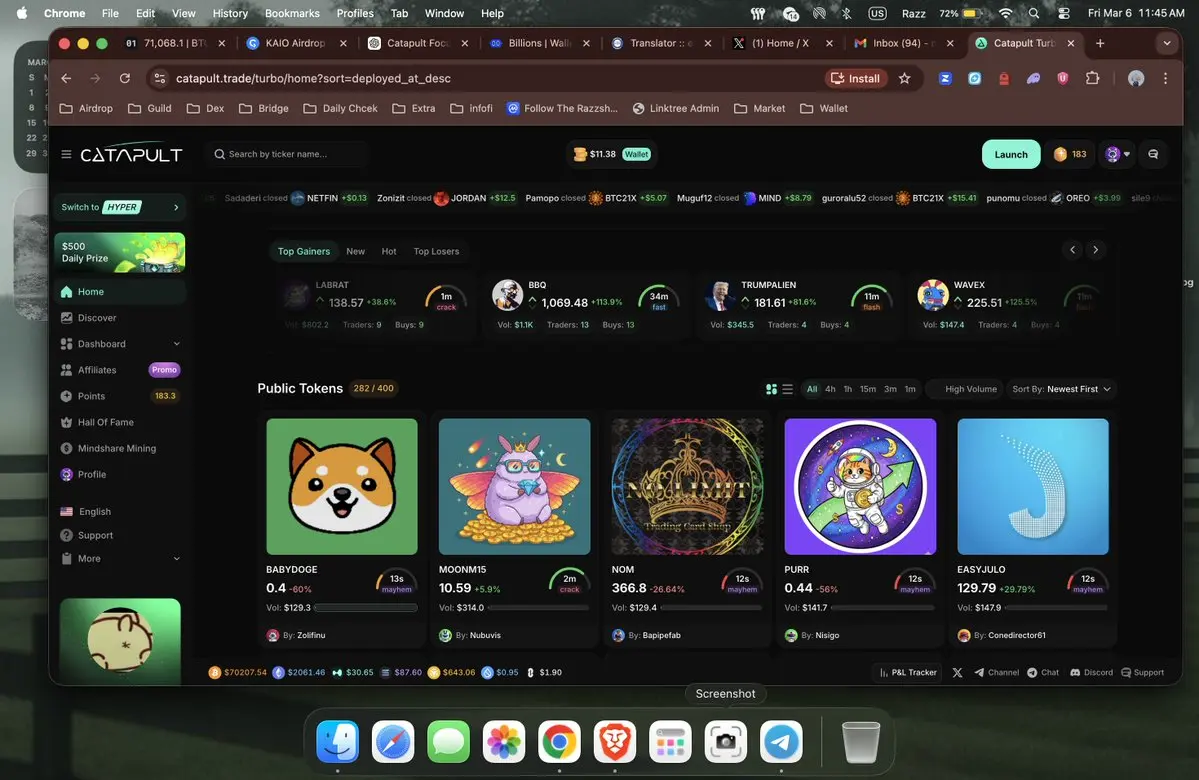
Task: Toggle the High Volume filter
Action: click(x=965, y=389)
